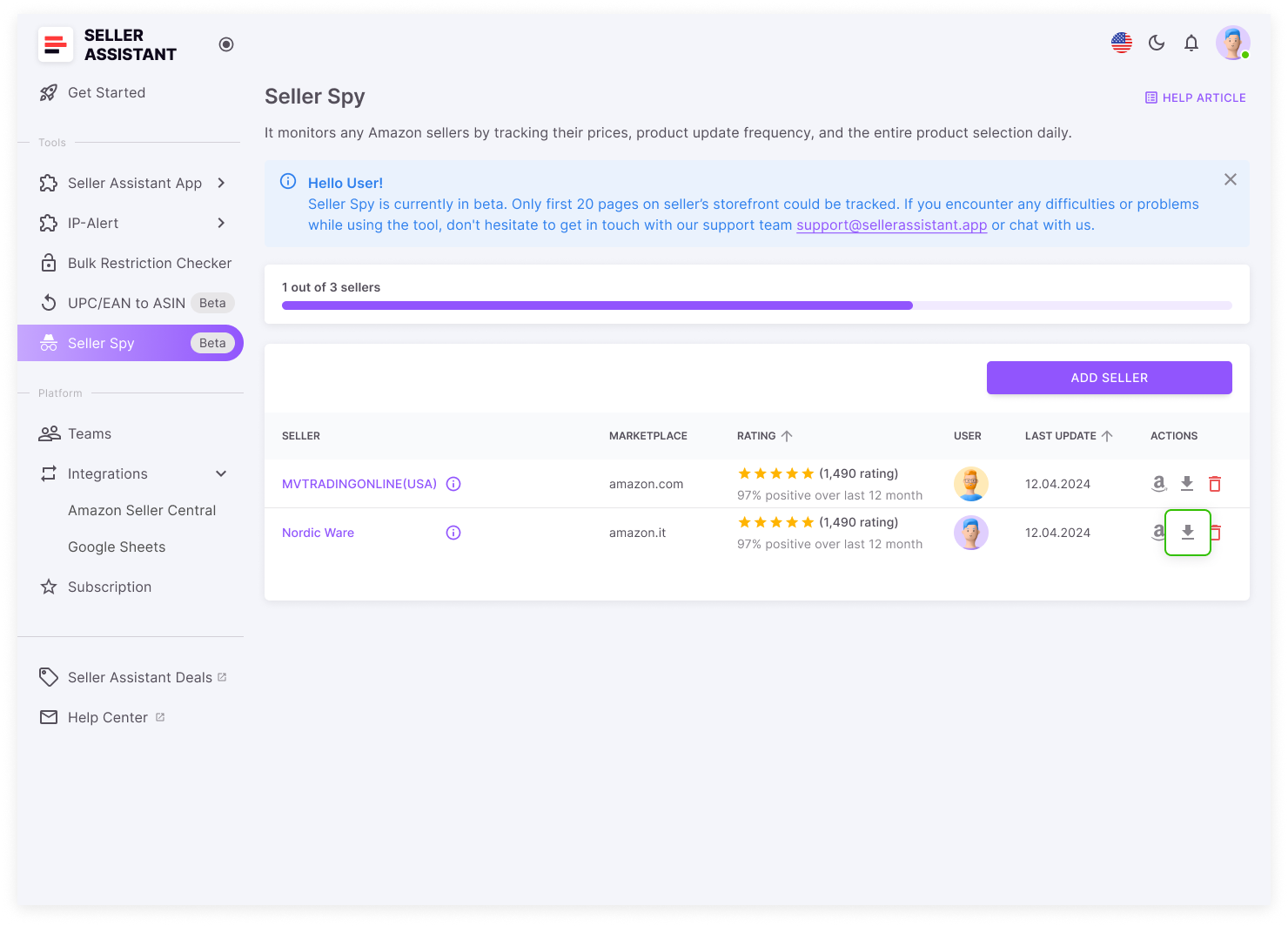1288x926 pixels.
Task: Select the Seller Spy tool in sidebar
Action: 101,343
